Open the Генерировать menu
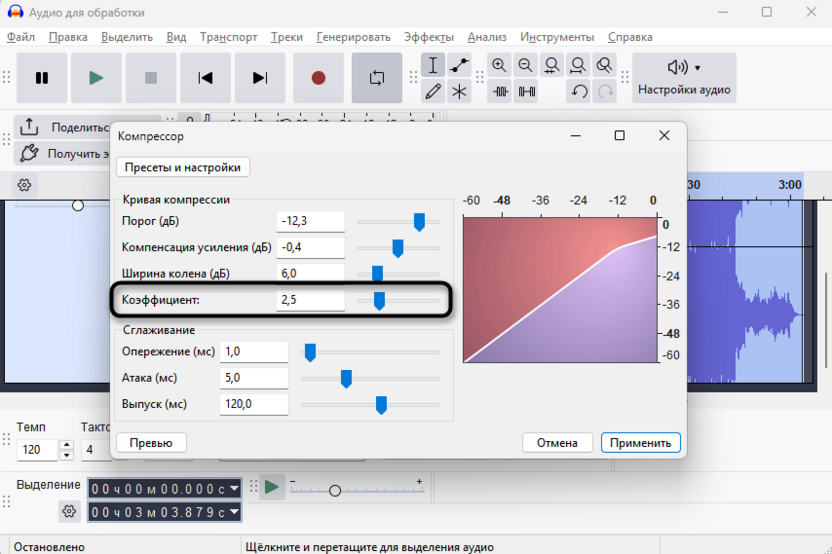This screenshot has height=554, width=832. (x=353, y=37)
